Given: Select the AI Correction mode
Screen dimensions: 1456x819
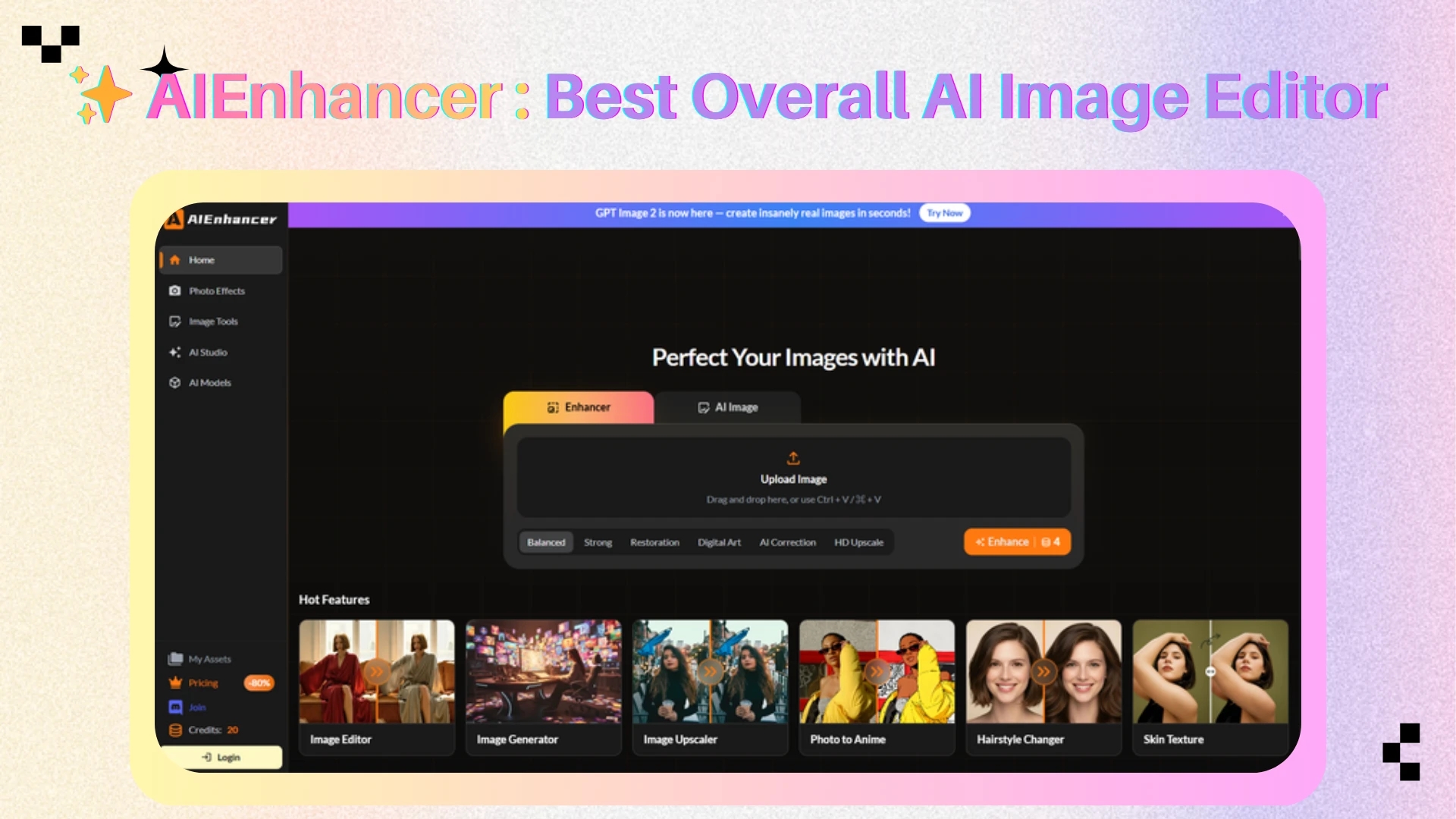Looking at the screenshot, I should point(788,542).
